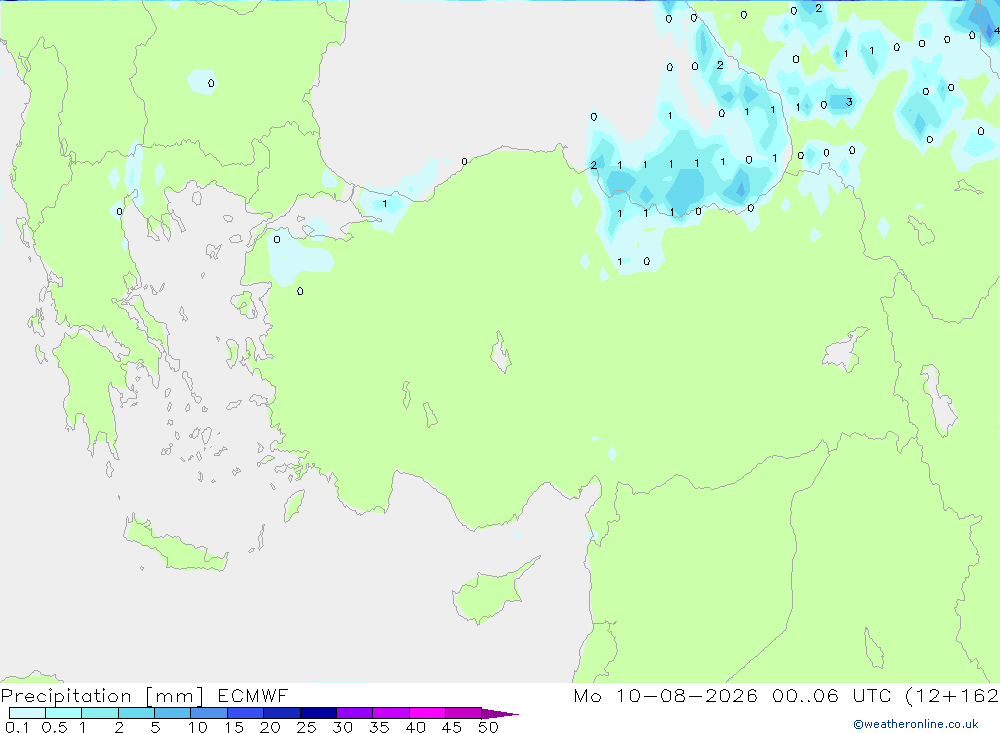
Task: Click the 0.5–1 mm legend color swatch
Action: (64, 713)
